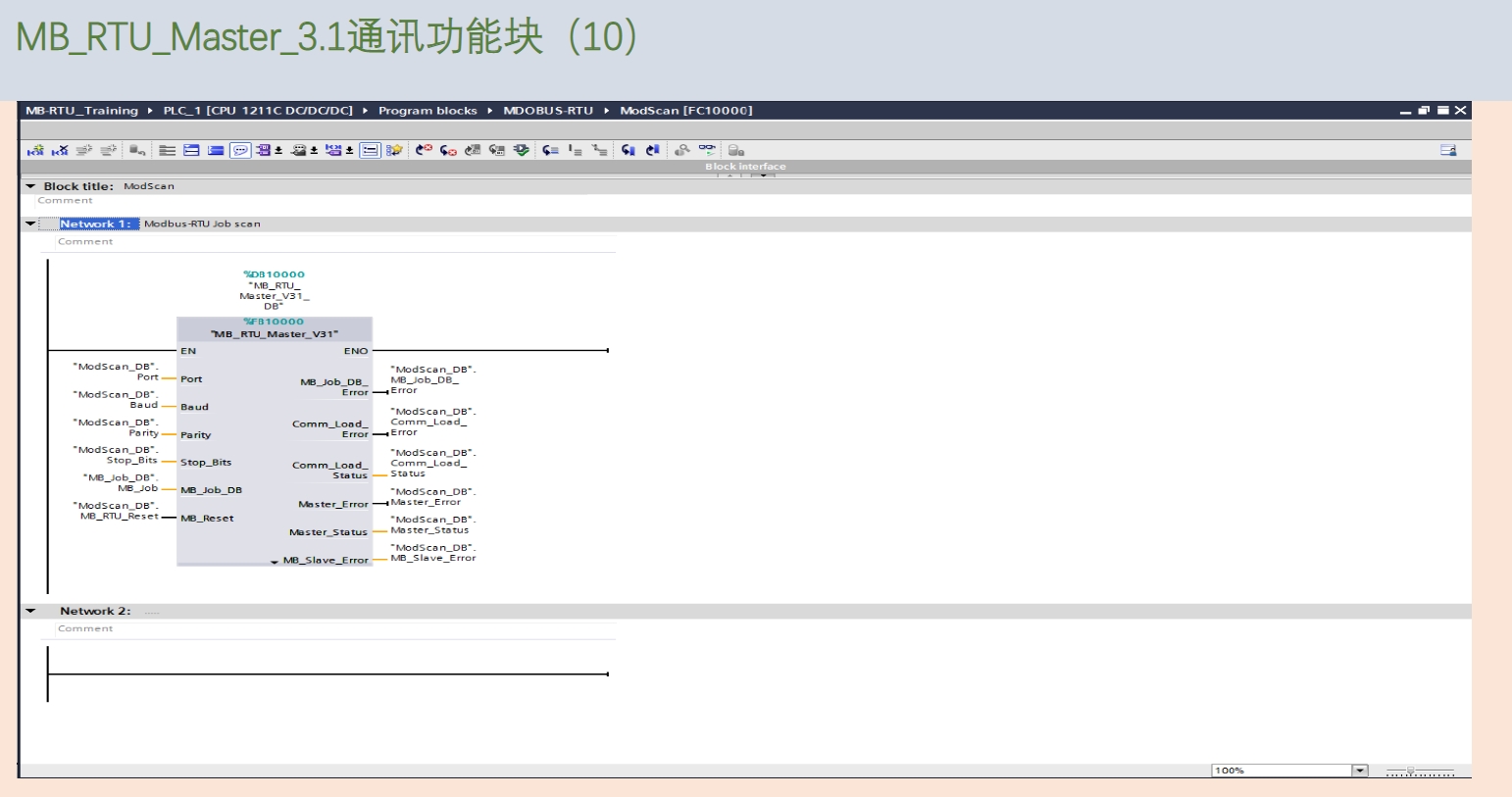
Task: Click "ModScan_DB".Parity input operand
Action: pos(116,427)
